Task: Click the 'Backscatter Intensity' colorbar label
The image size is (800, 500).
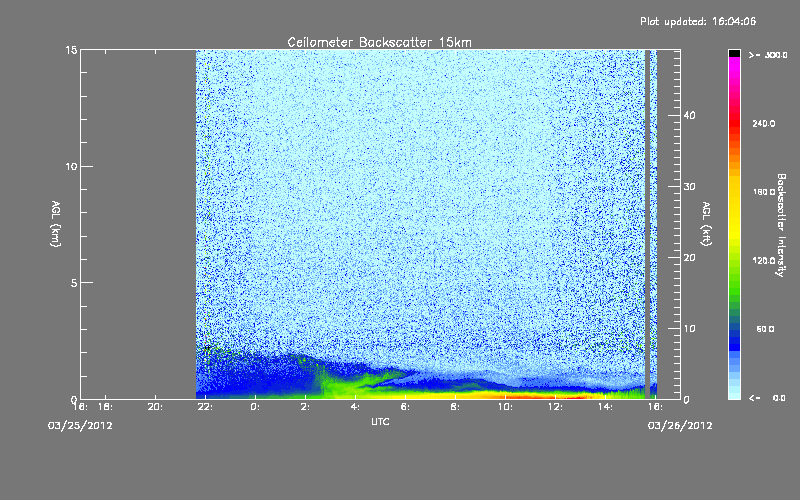Action: pos(781,225)
